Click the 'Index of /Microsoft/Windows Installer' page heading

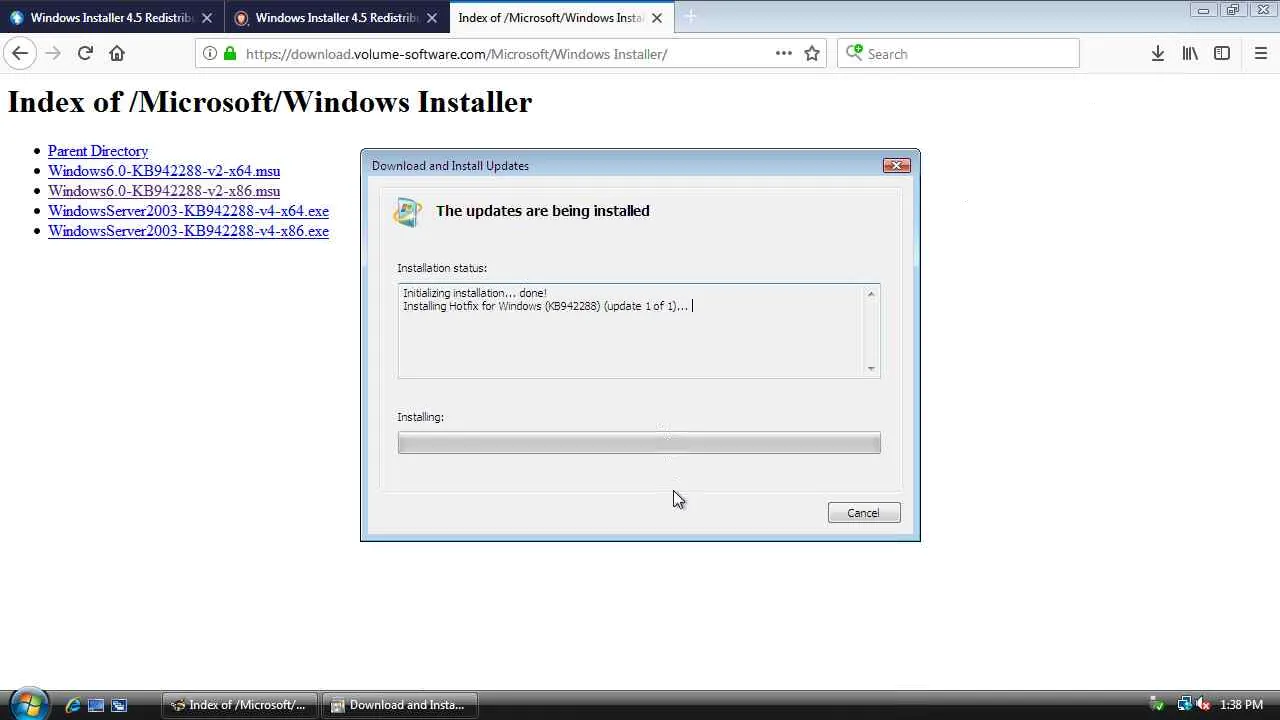point(270,102)
